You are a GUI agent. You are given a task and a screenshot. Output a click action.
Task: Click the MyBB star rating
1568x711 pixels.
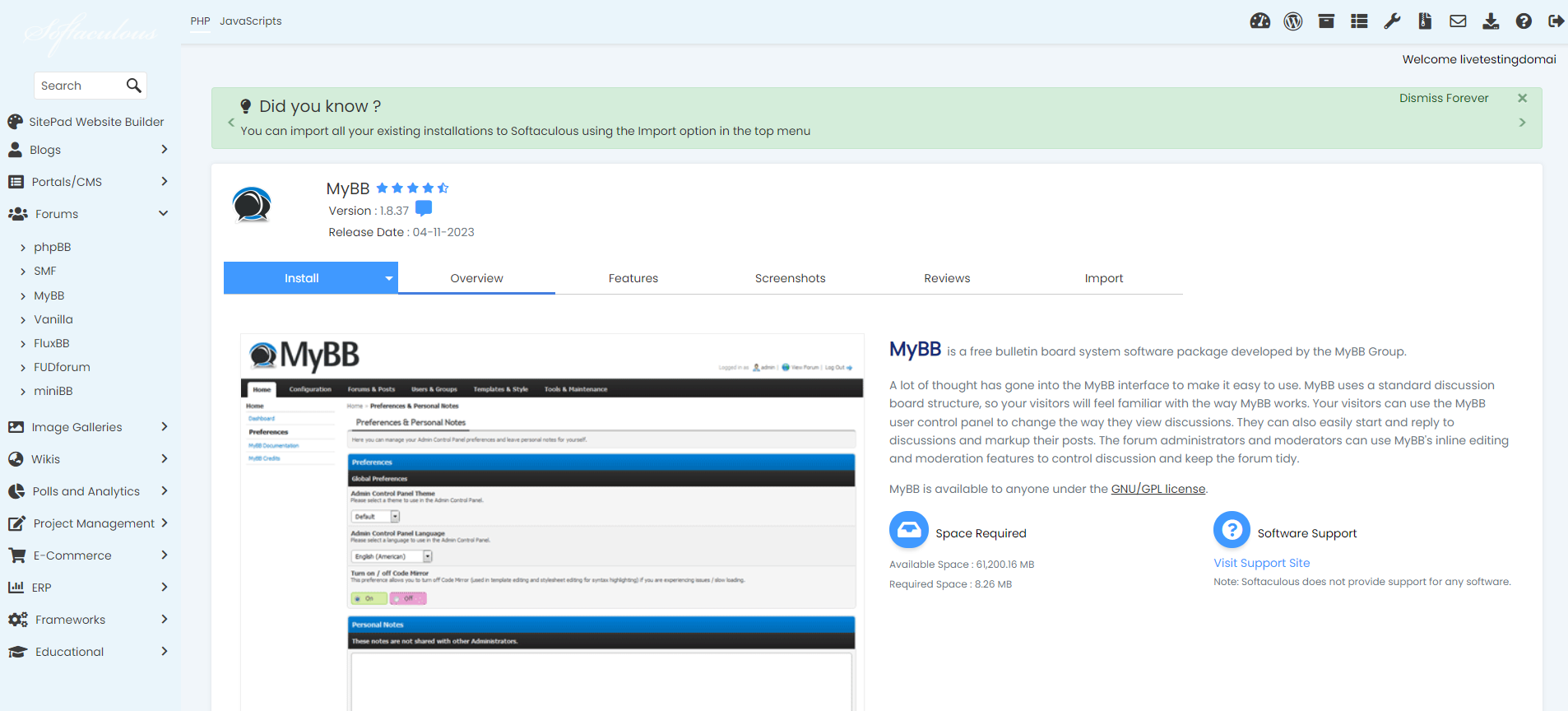click(412, 188)
